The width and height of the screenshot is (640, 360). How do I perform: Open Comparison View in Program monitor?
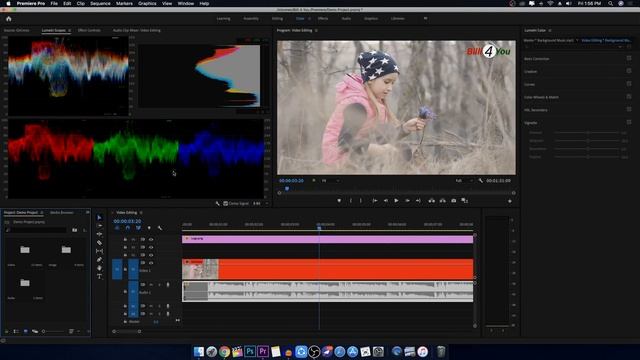[464, 201]
